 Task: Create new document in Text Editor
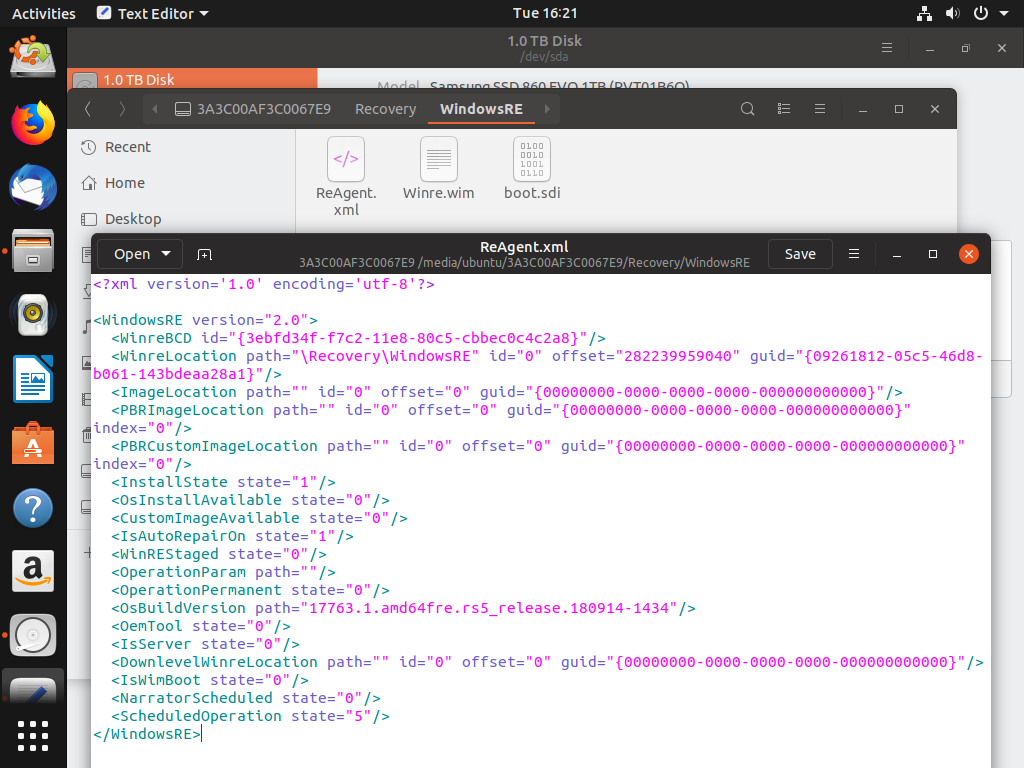(x=204, y=254)
